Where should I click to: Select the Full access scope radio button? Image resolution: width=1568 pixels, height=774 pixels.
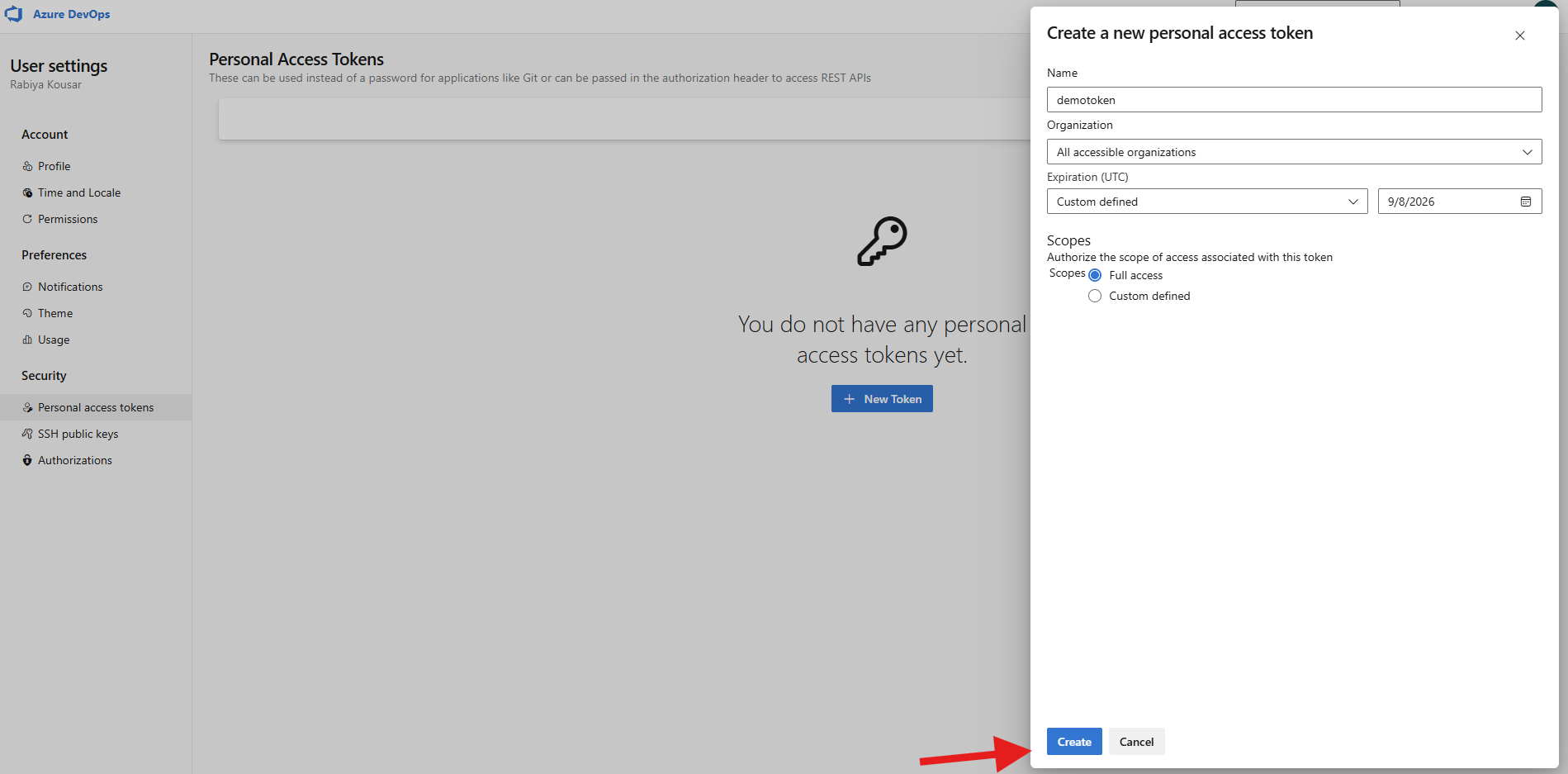pyautogui.click(x=1095, y=274)
